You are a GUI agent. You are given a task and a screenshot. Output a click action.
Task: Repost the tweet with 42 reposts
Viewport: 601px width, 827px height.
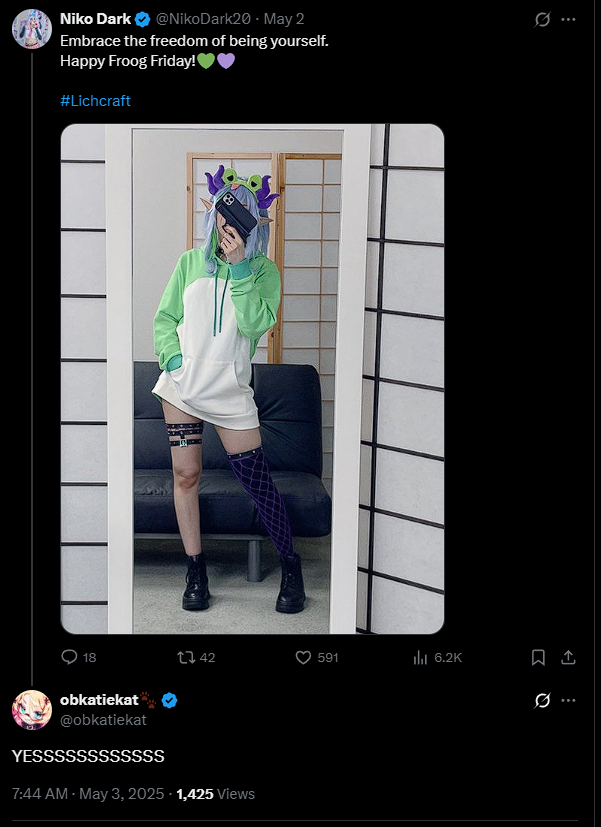pyautogui.click(x=196, y=657)
